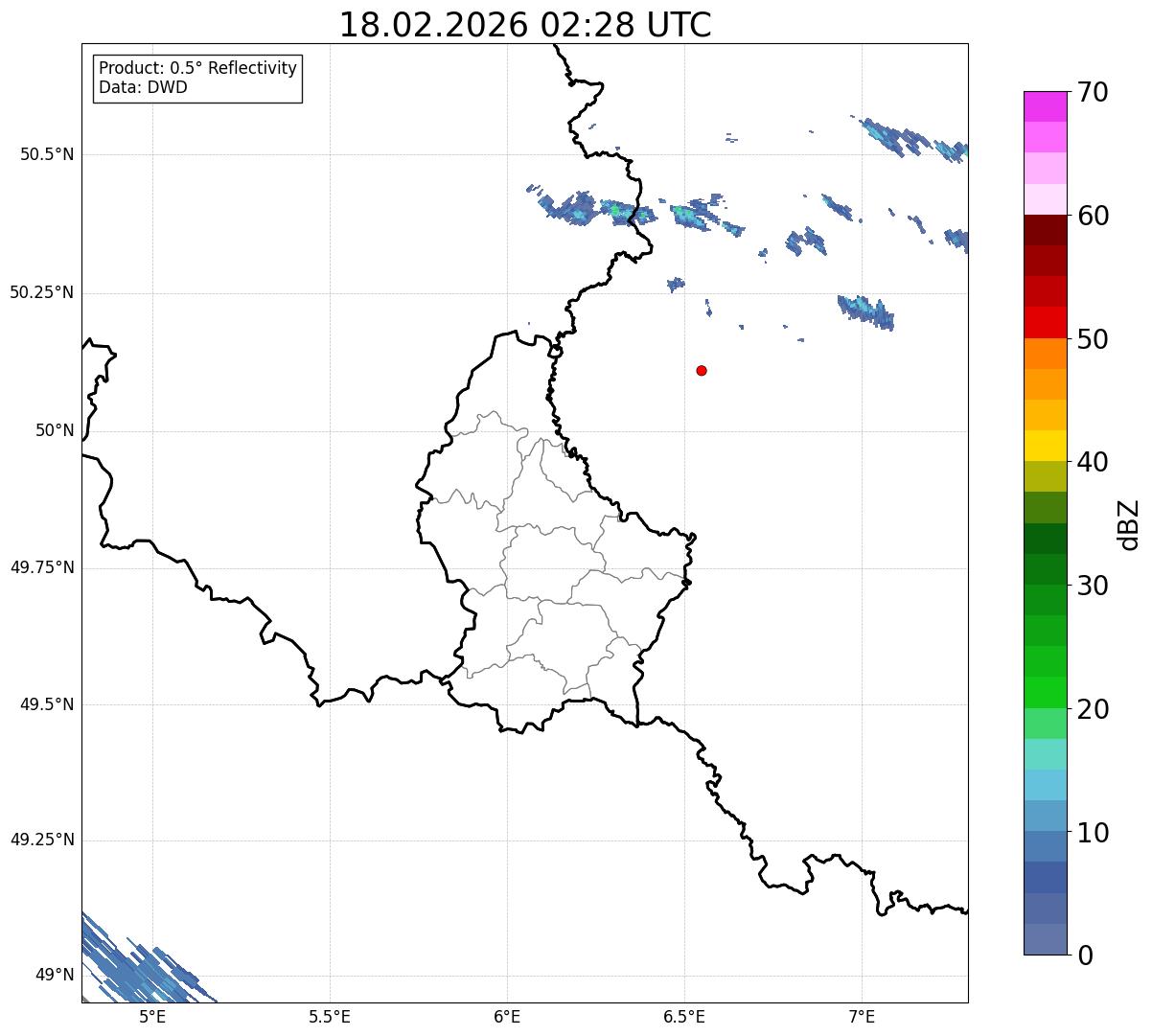This screenshot has height=1036, width=1152.
Task: Click the red colorbar segment above 50
Action: [x=1045, y=322]
